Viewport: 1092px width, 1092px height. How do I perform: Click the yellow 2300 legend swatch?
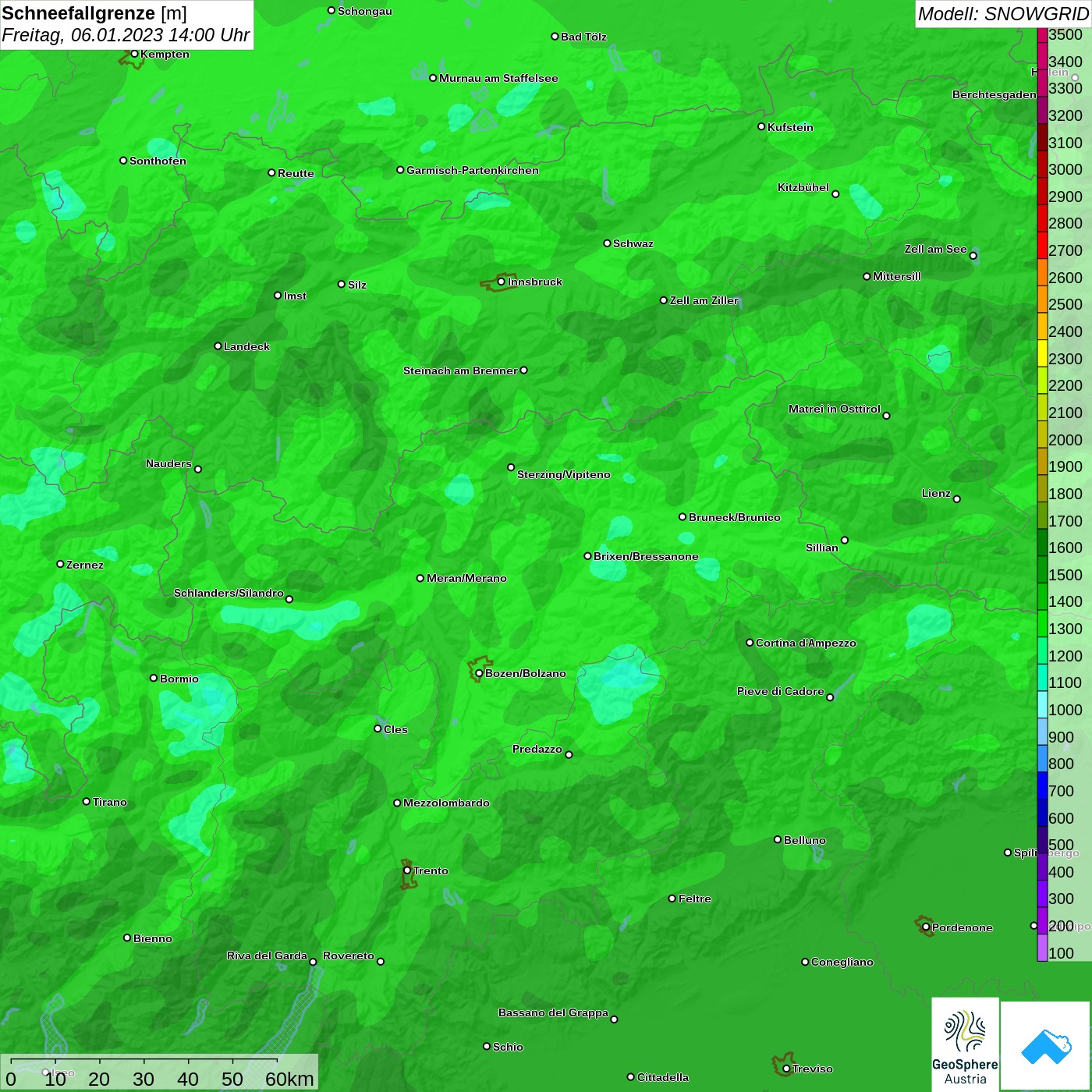[1042, 353]
